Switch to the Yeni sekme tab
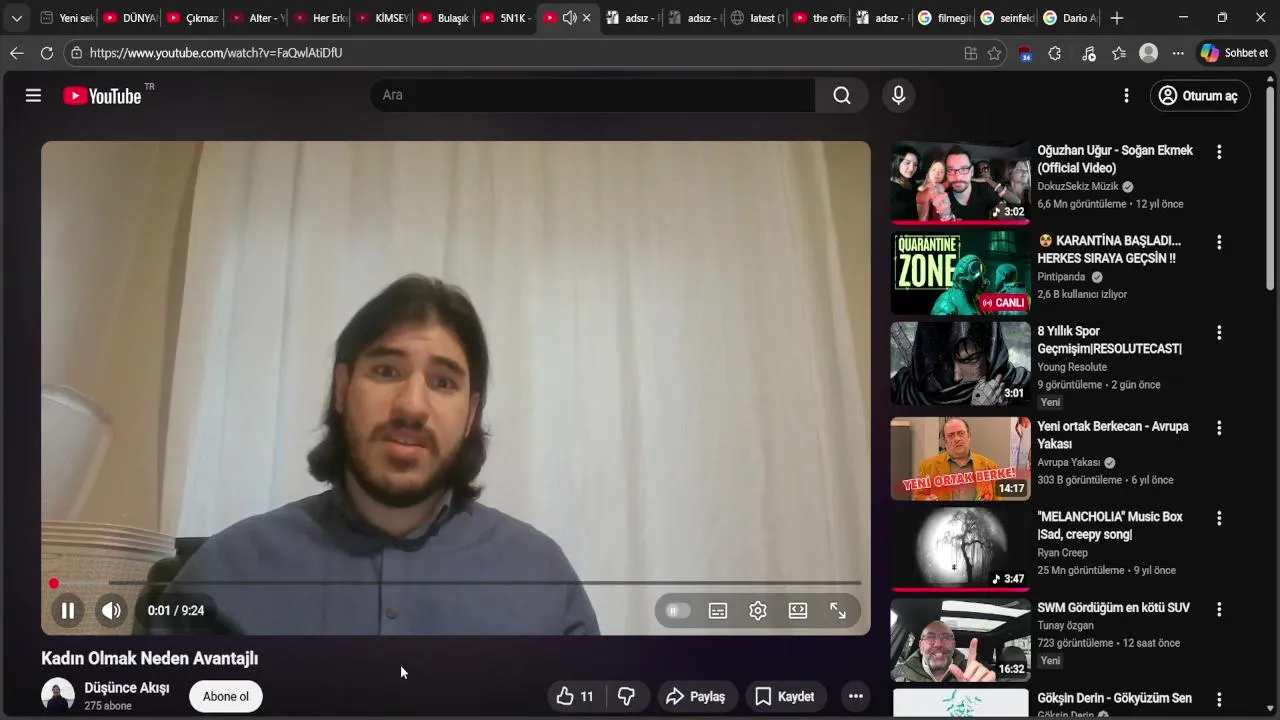Viewport: 1280px width, 720px height. 67,18
